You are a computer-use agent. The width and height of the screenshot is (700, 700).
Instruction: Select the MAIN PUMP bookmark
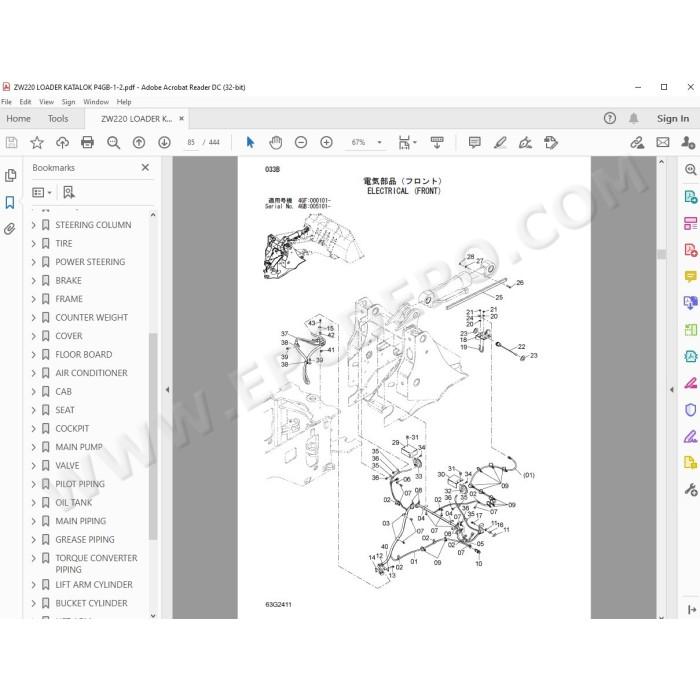(x=79, y=447)
